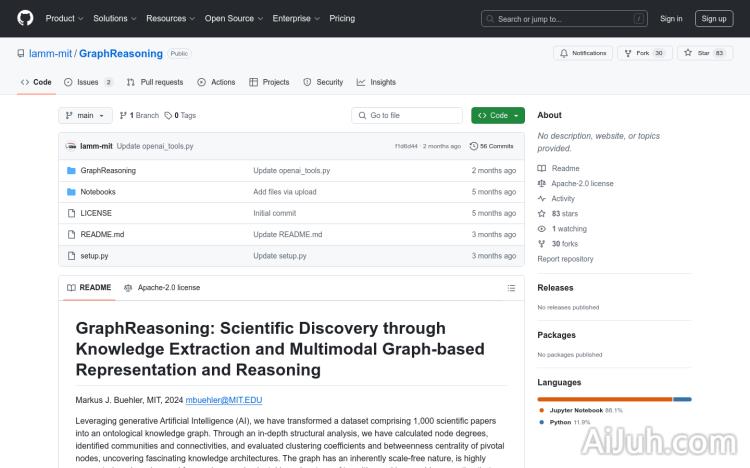750x468 pixels.
Task: Switch to the Issues tab
Action: click(x=88, y=82)
